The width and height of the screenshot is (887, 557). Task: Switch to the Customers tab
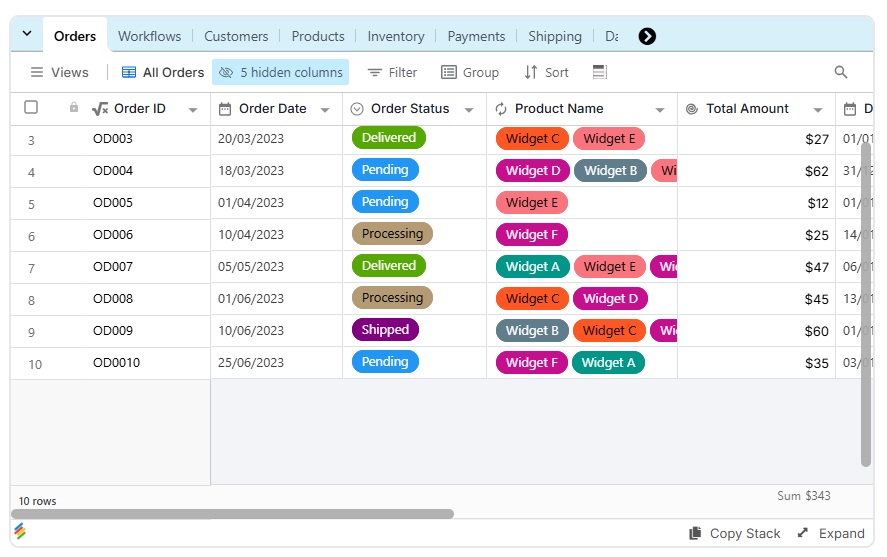[236, 36]
